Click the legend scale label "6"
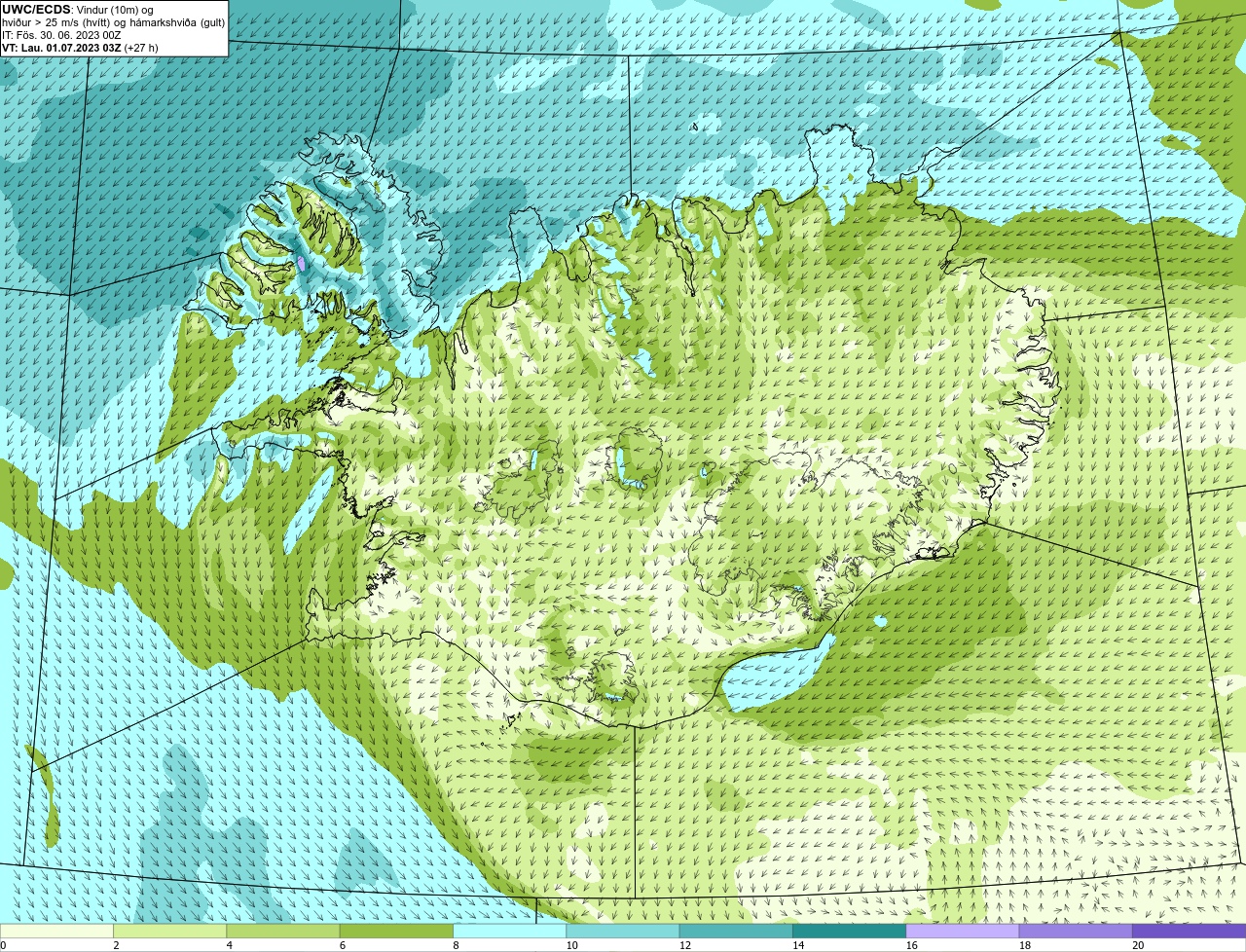 [343, 945]
